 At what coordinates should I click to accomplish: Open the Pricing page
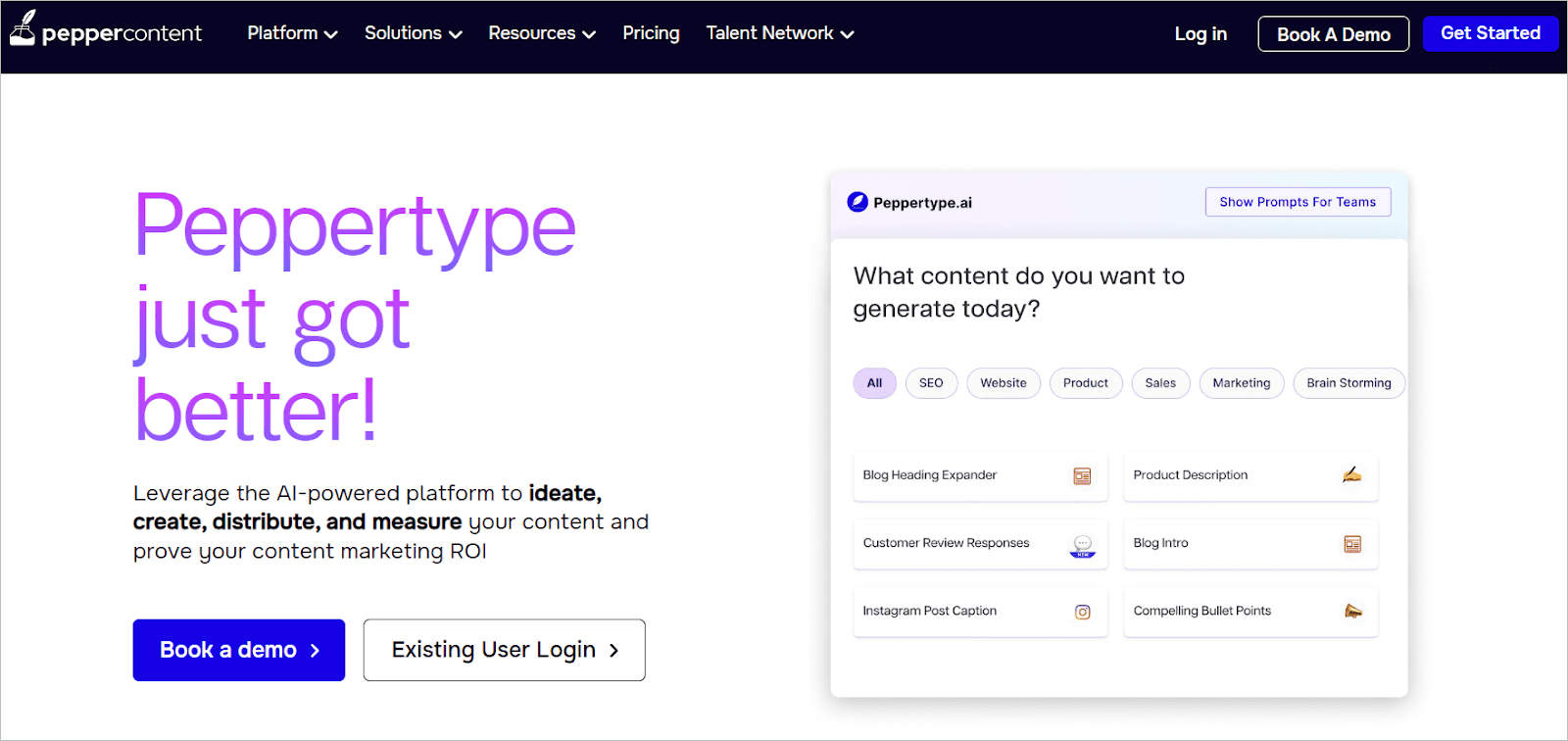point(651,33)
